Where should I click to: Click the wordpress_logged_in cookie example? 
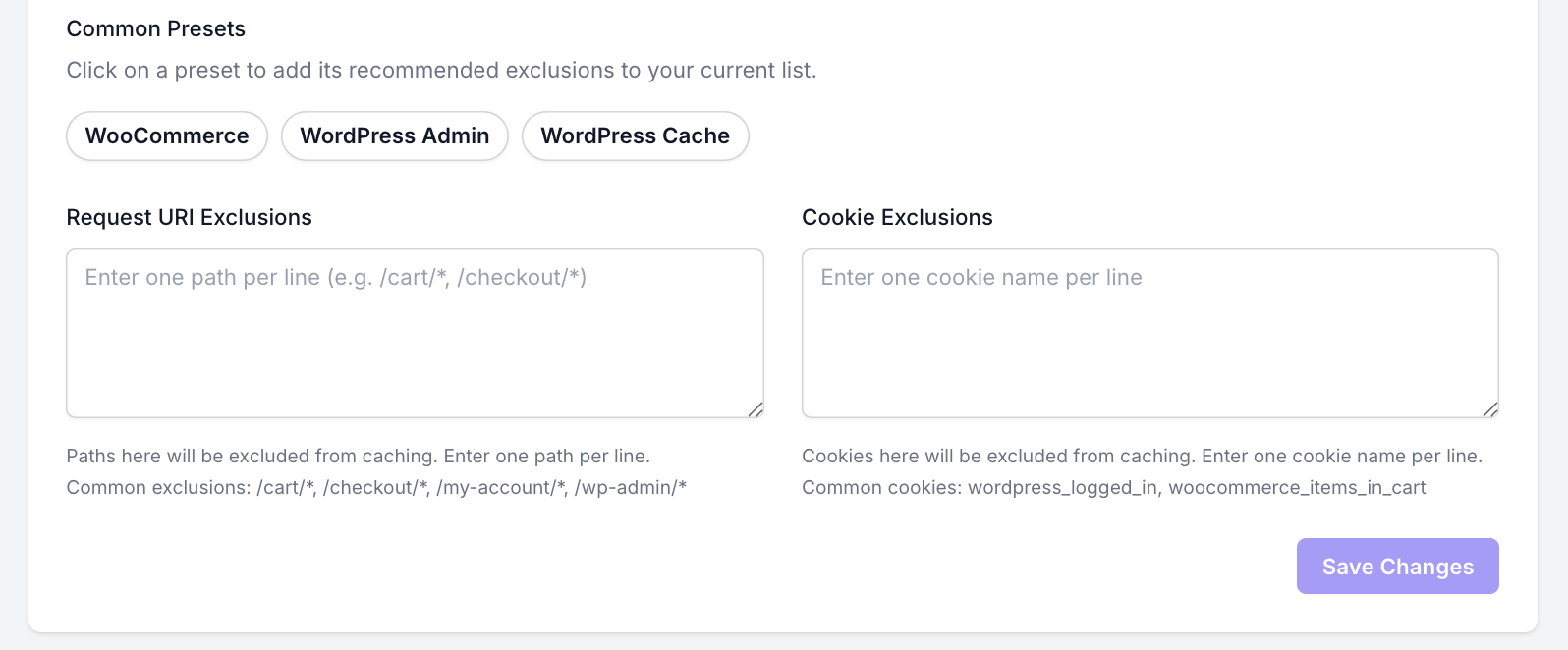click(1063, 488)
